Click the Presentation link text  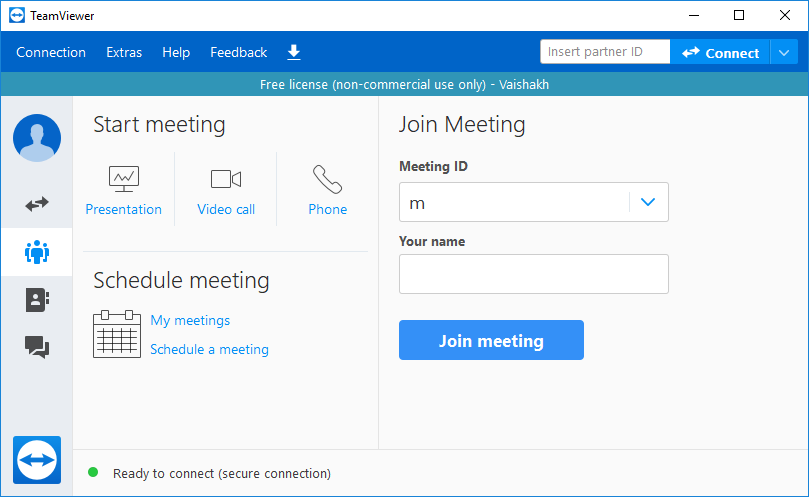[x=123, y=209]
